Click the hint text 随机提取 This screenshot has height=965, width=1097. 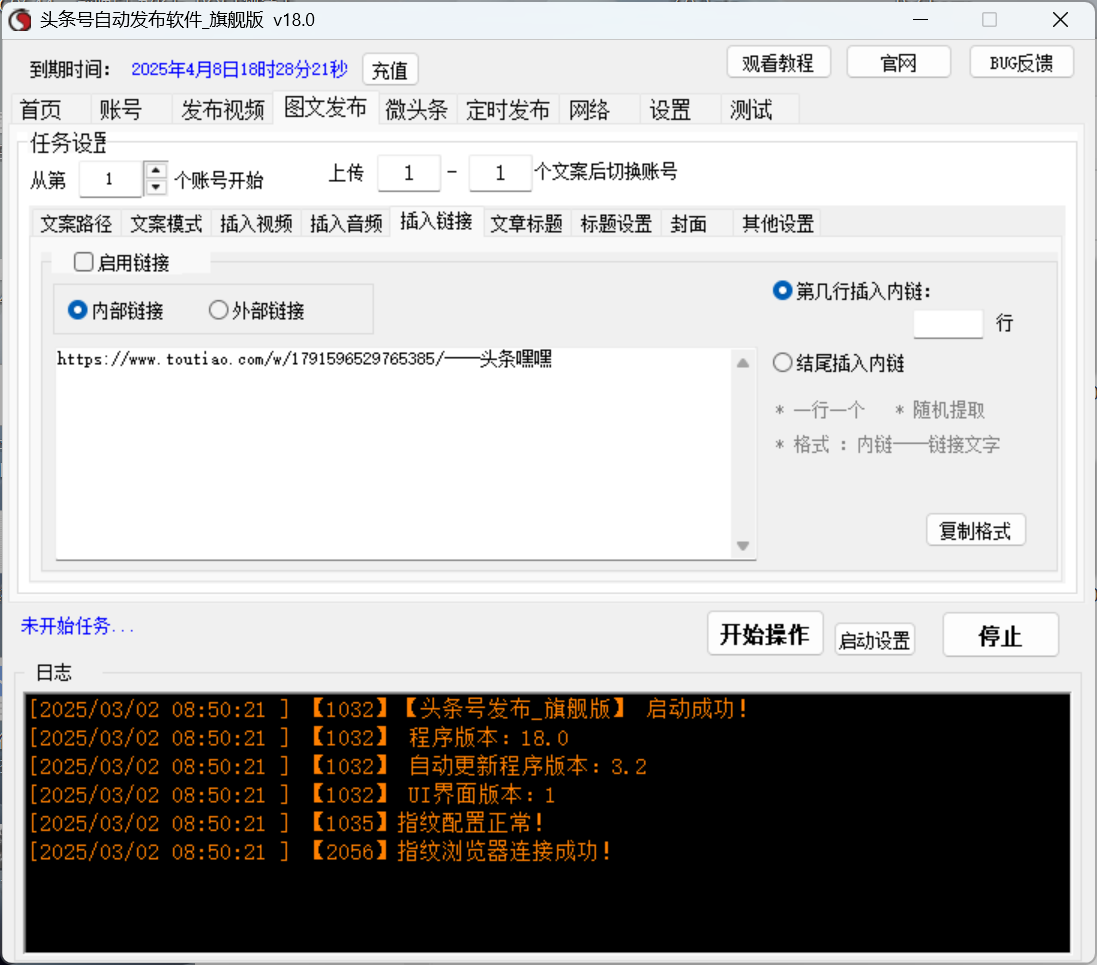pyautogui.click(x=940, y=410)
